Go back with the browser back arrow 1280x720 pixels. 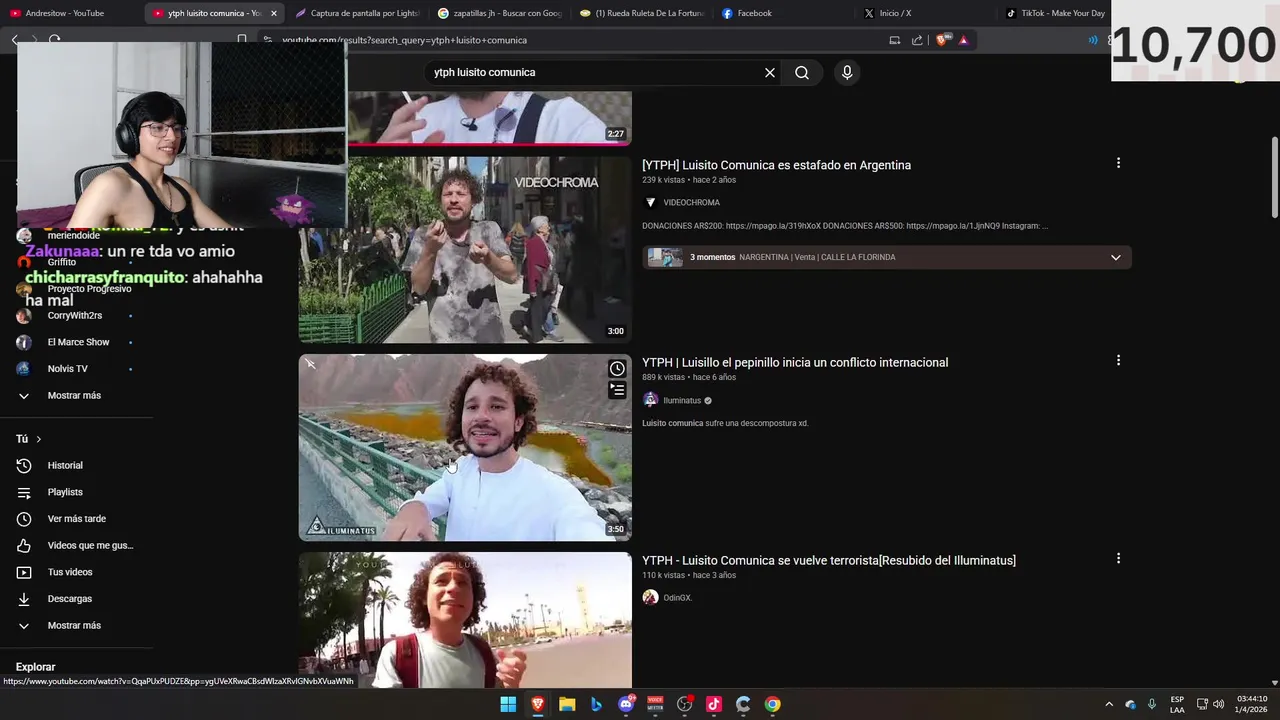pos(14,40)
